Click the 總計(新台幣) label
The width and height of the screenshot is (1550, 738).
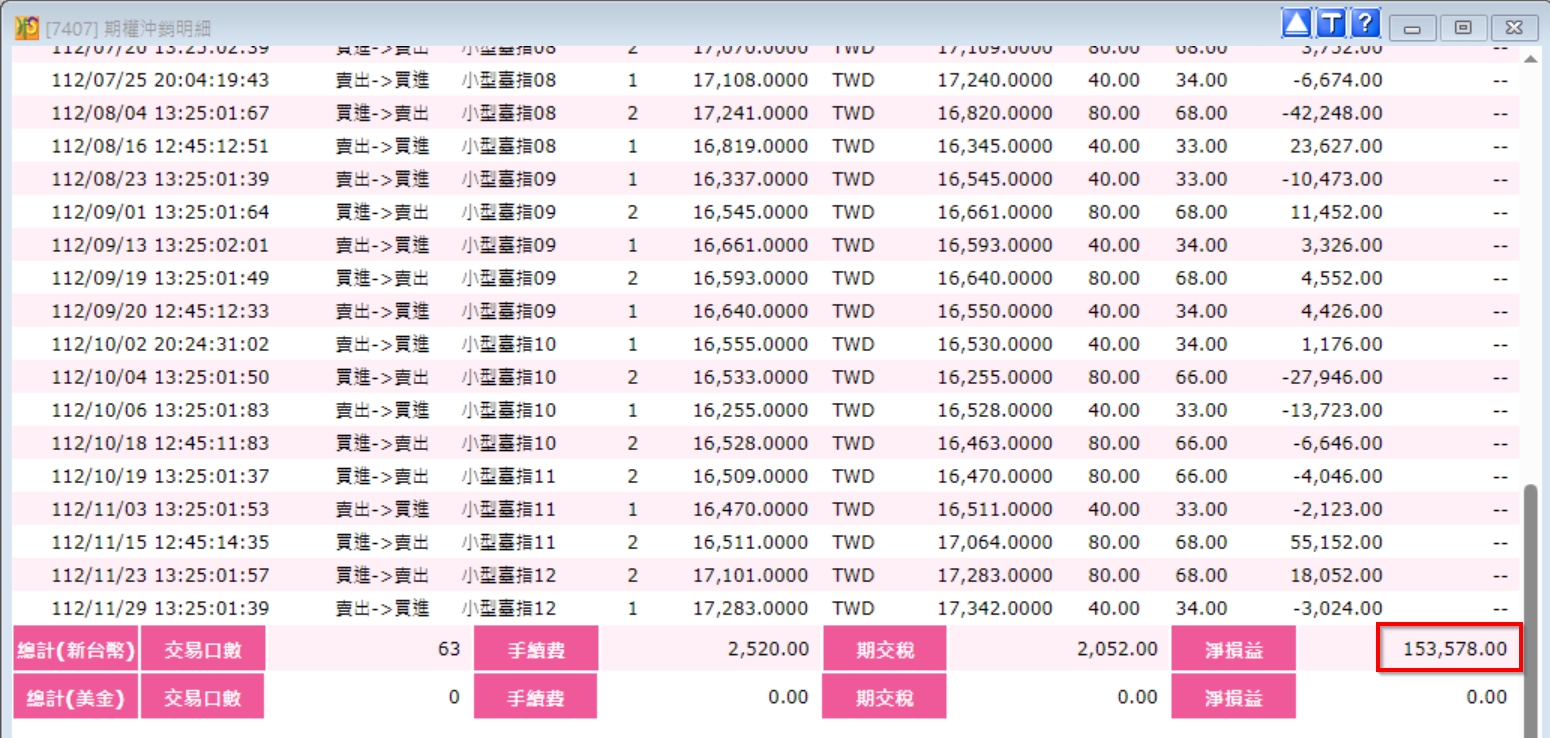pos(75,650)
